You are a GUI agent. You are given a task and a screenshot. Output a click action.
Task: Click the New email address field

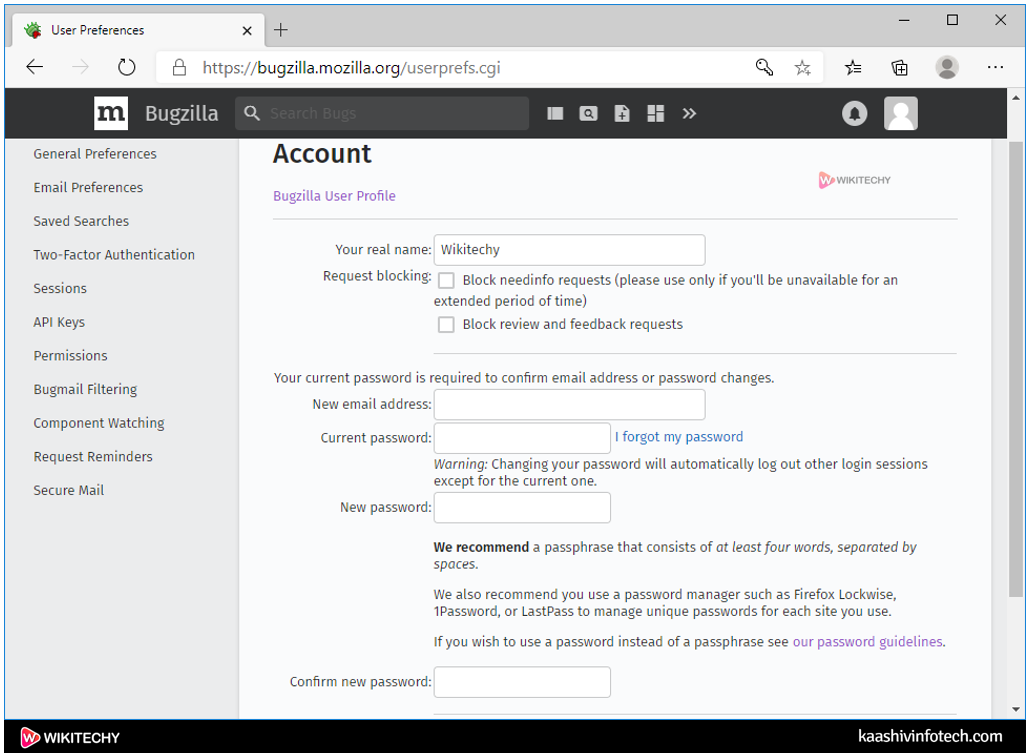[569, 405]
